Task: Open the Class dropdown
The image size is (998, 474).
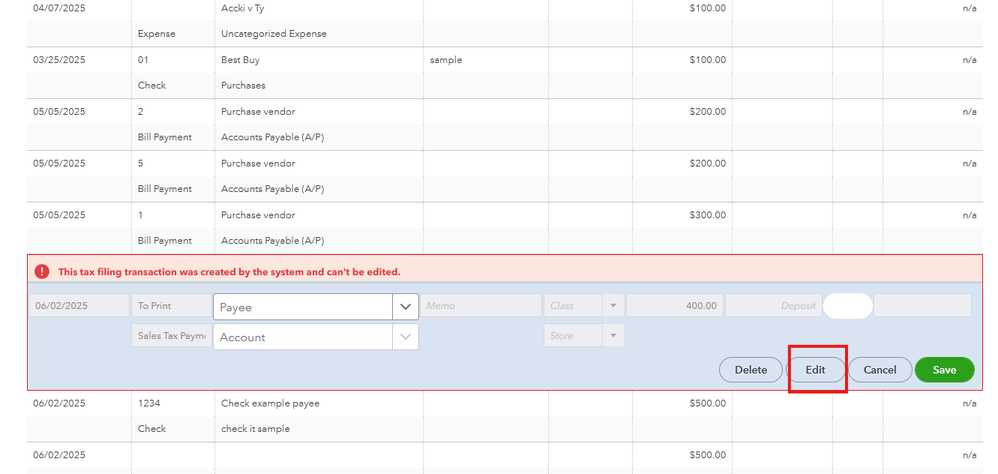Action: tap(612, 306)
